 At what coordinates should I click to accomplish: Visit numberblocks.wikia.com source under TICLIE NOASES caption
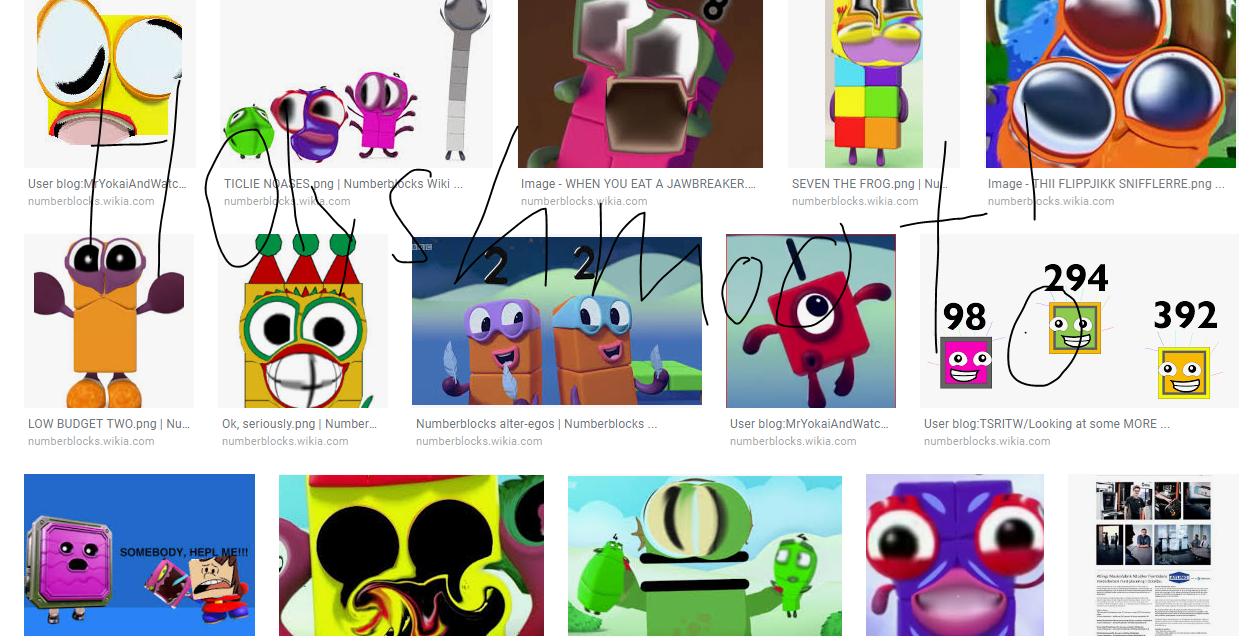pos(287,201)
